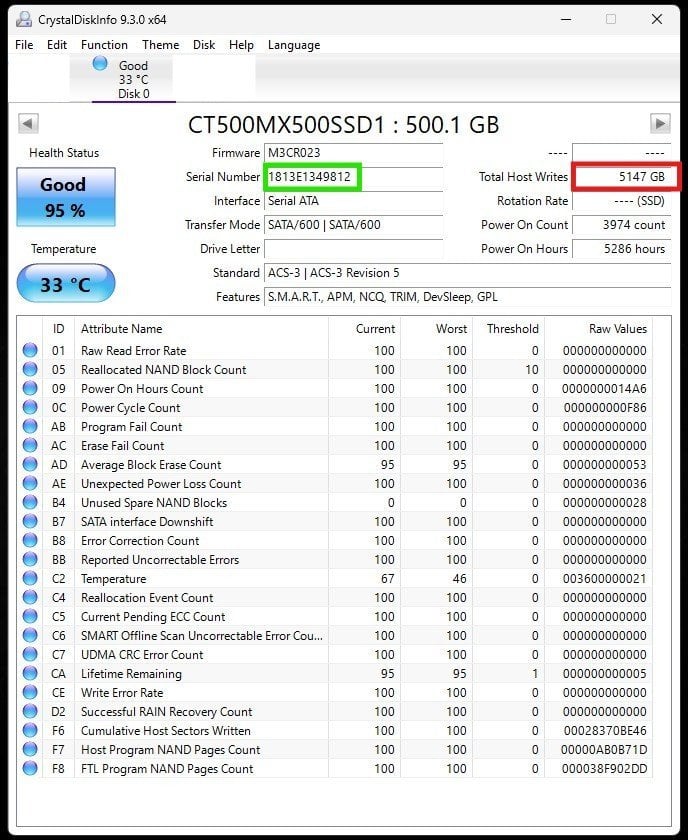Click the Good 95 % health status button
The height and width of the screenshot is (840, 688).
coord(66,197)
